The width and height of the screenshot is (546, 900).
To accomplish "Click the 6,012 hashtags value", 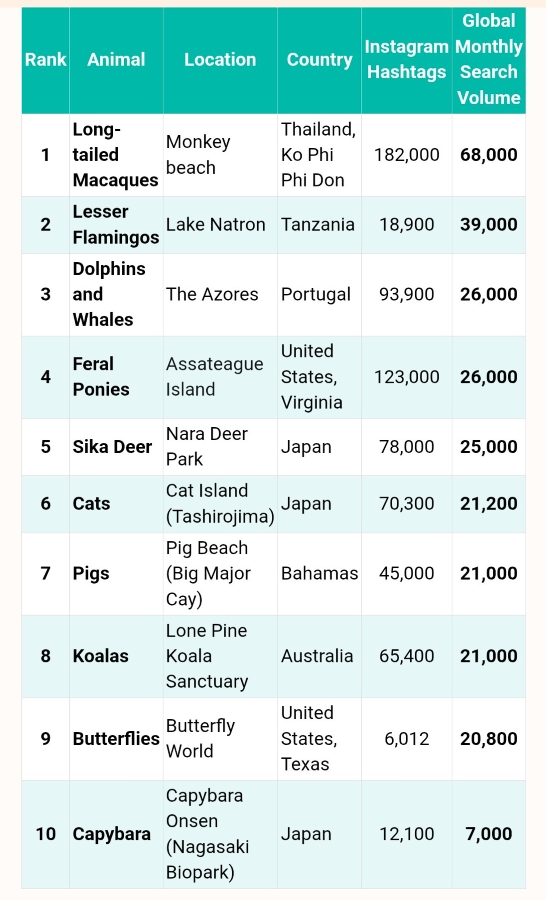I will [x=406, y=739].
